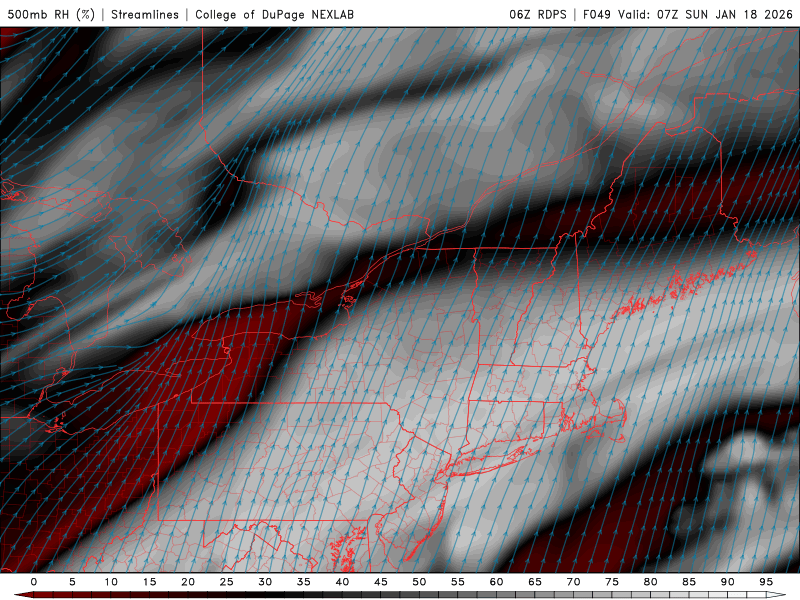This screenshot has width=800, height=600.
Task: Click the '75' label on the color scale
Action: (x=612, y=582)
